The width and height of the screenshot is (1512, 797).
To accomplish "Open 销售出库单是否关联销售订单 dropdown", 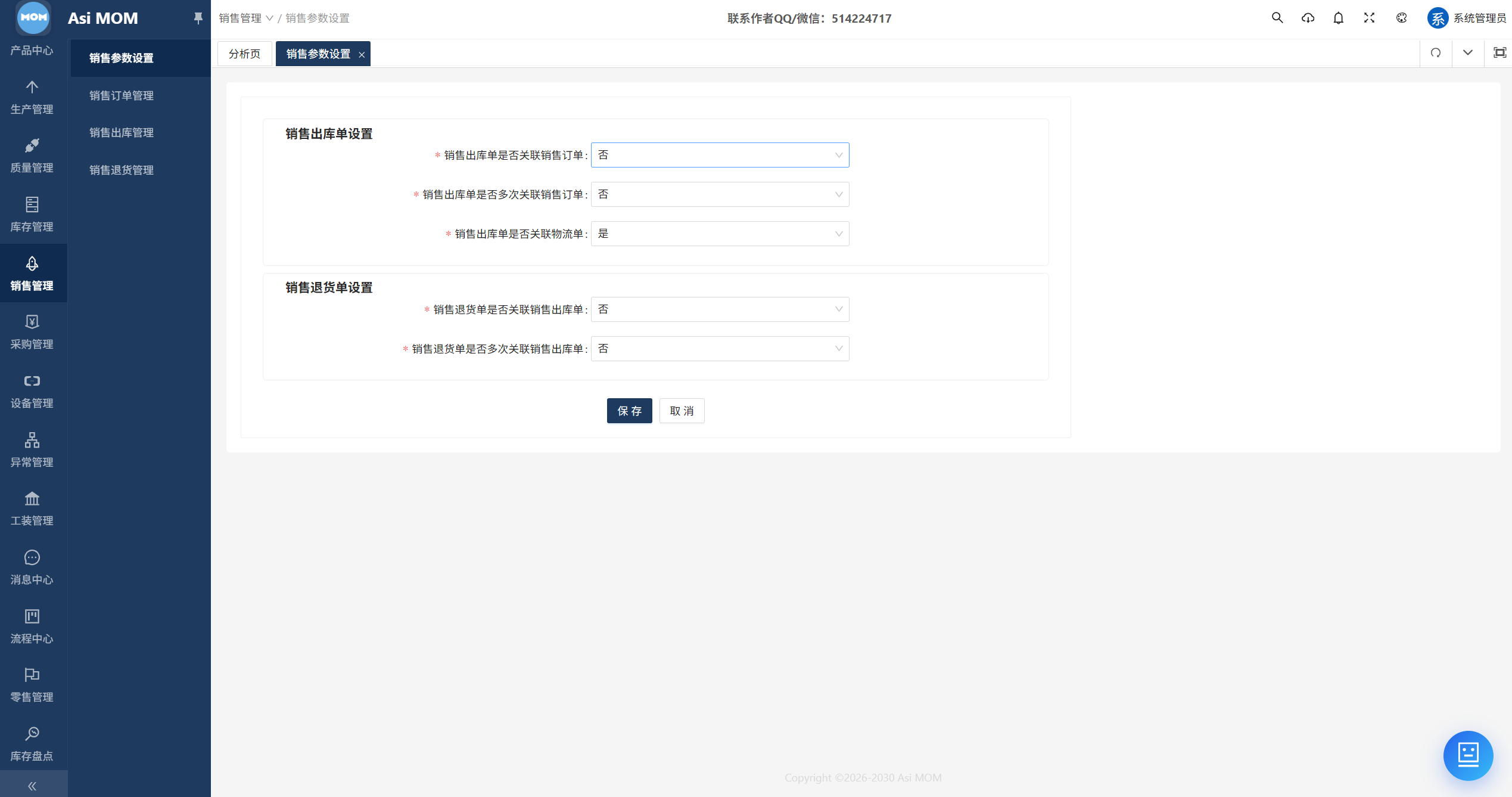I will tap(720, 155).
